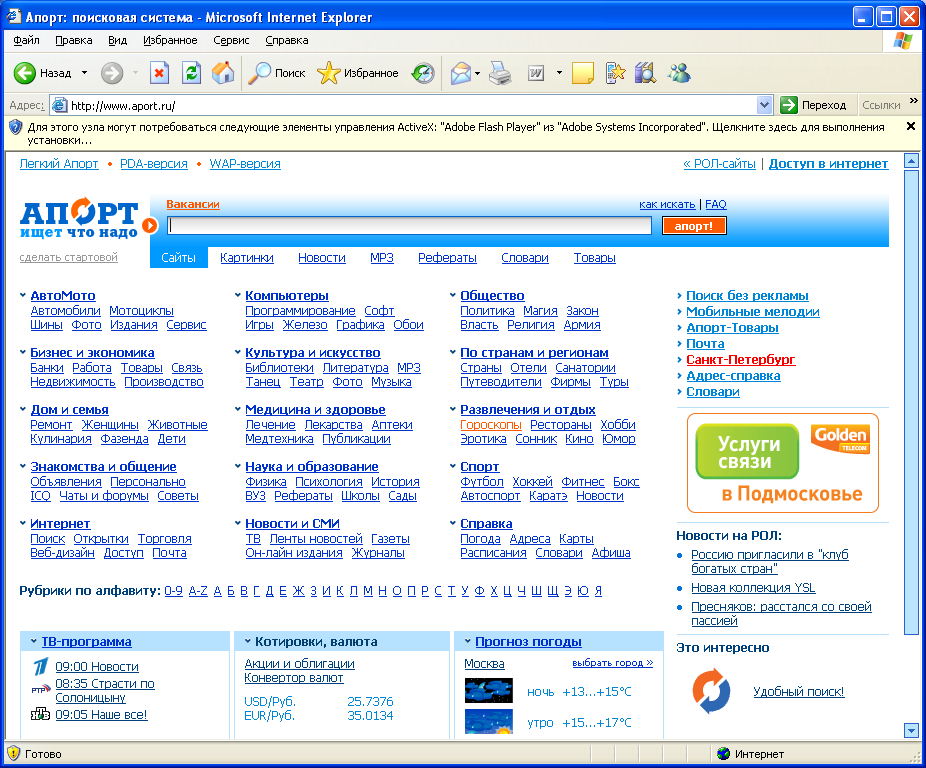Image resolution: width=926 pixels, height=768 pixels.
Task: Open Favorites (Избранное) star button
Action: tap(358, 73)
